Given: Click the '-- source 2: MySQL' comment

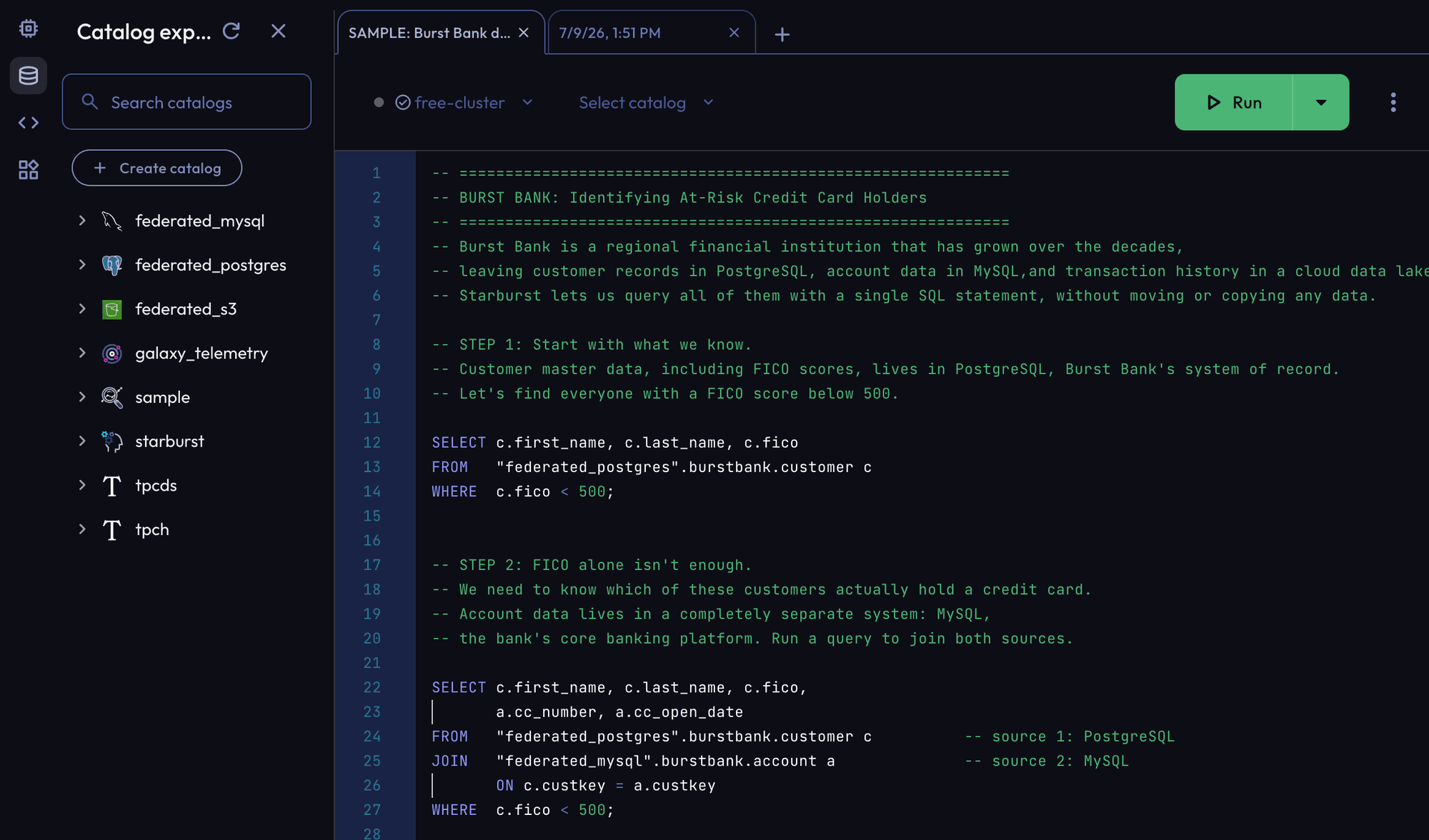Looking at the screenshot, I should pyautogui.click(x=1046, y=761).
